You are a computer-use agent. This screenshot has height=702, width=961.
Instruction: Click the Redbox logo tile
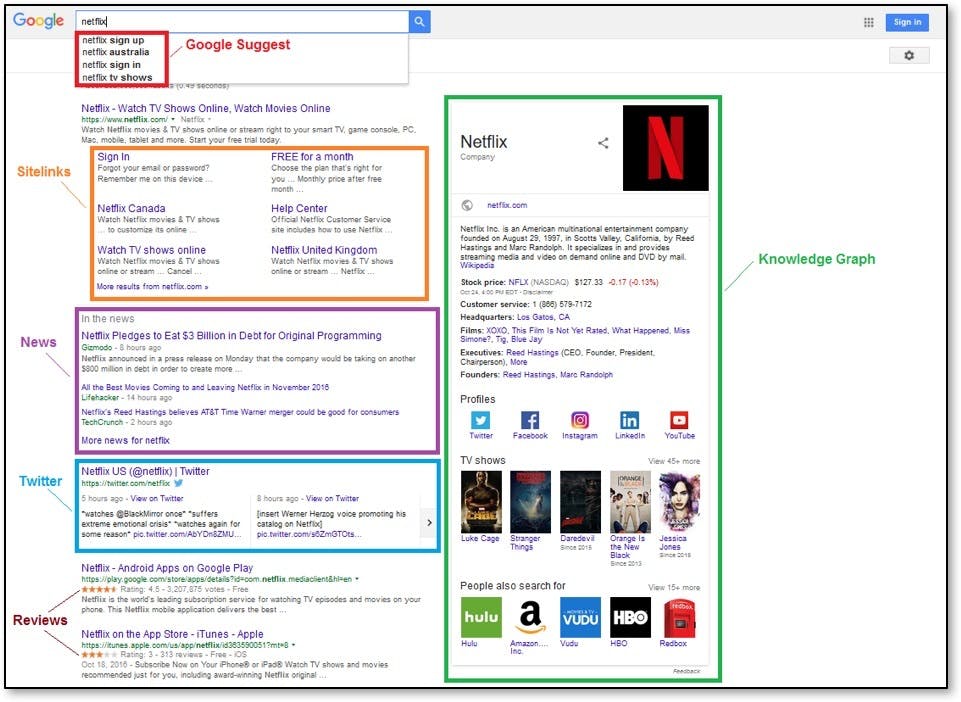(680, 617)
